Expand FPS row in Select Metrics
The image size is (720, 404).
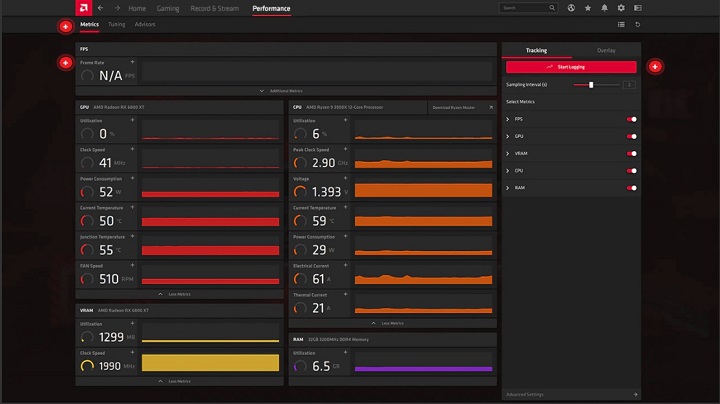coord(508,119)
